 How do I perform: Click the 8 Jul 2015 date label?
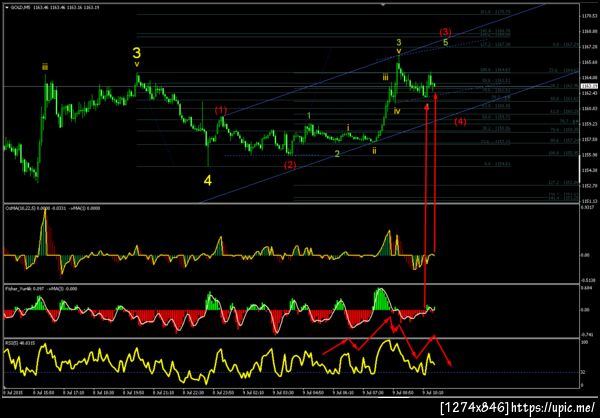click(x=11, y=392)
